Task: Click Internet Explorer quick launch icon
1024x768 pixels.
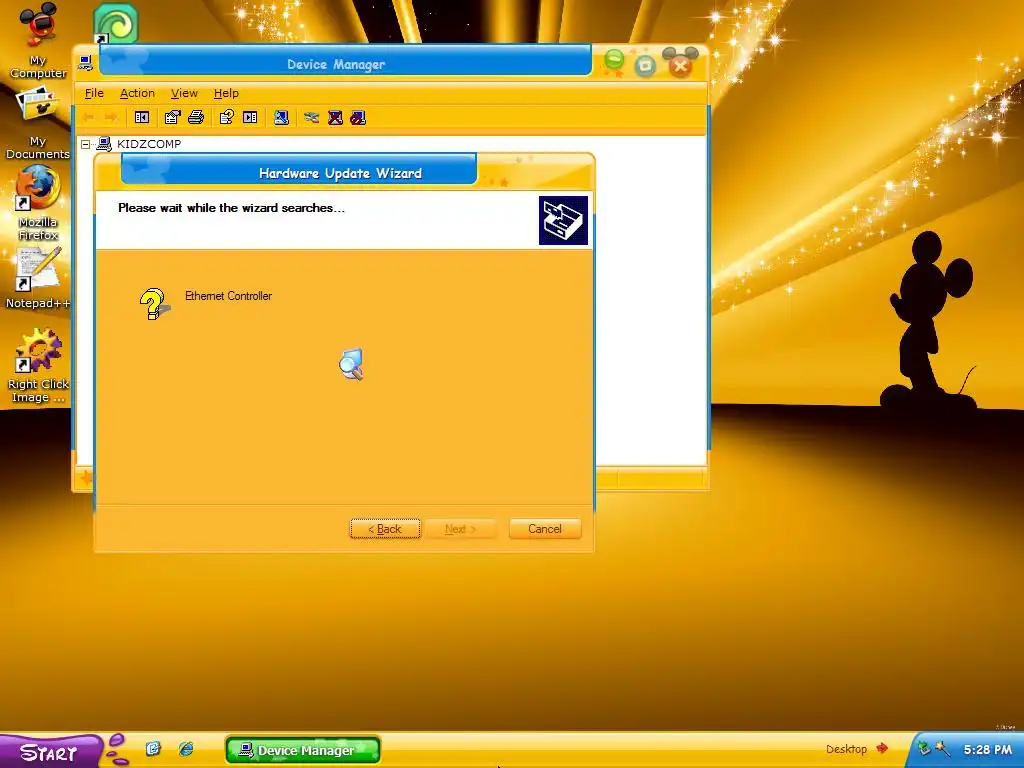Action: click(x=186, y=748)
